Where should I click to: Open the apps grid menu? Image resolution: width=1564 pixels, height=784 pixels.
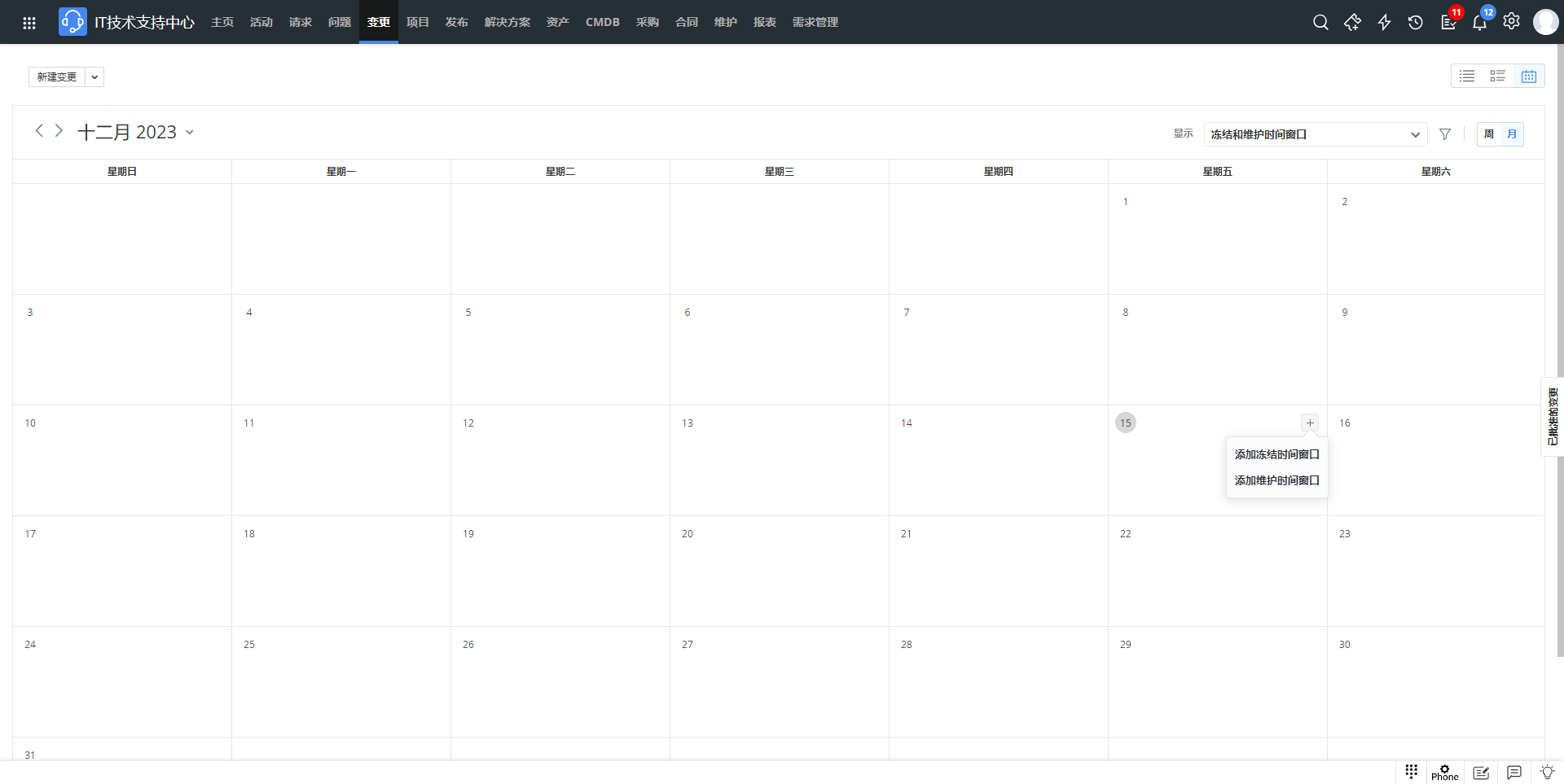point(29,23)
